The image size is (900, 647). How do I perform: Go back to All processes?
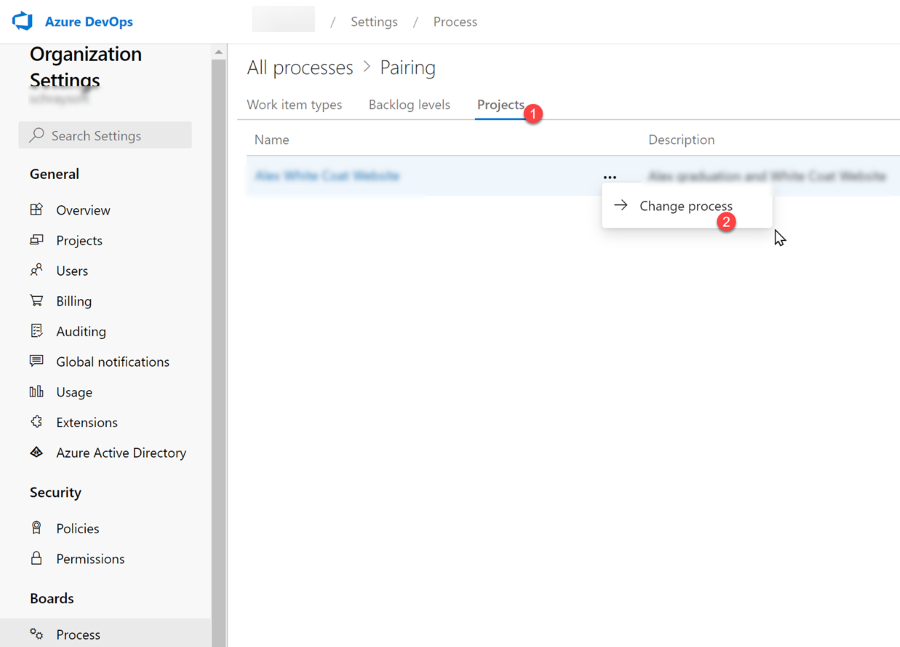coord(300,68)
